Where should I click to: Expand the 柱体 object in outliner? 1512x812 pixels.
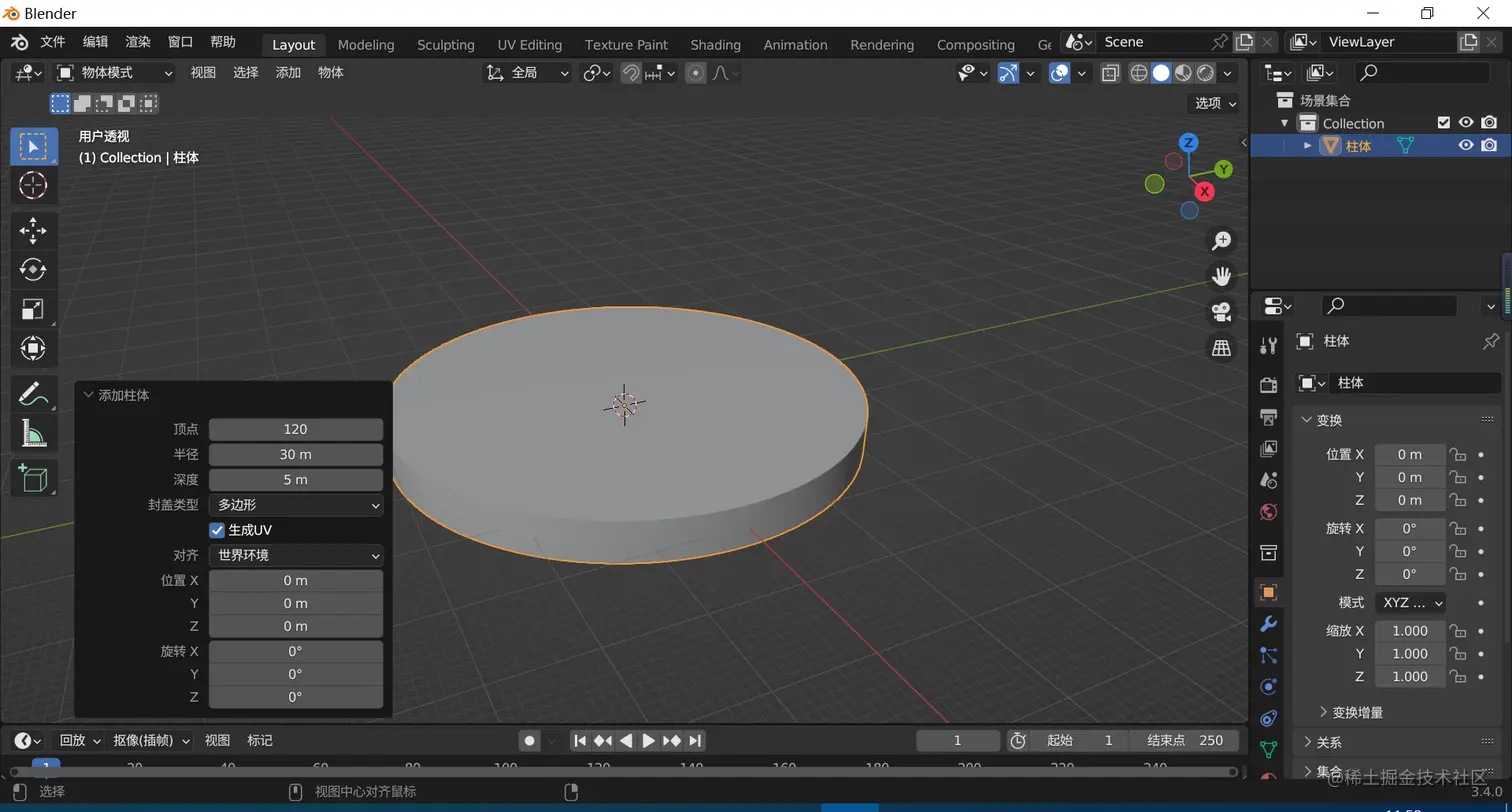point(1307,145)
